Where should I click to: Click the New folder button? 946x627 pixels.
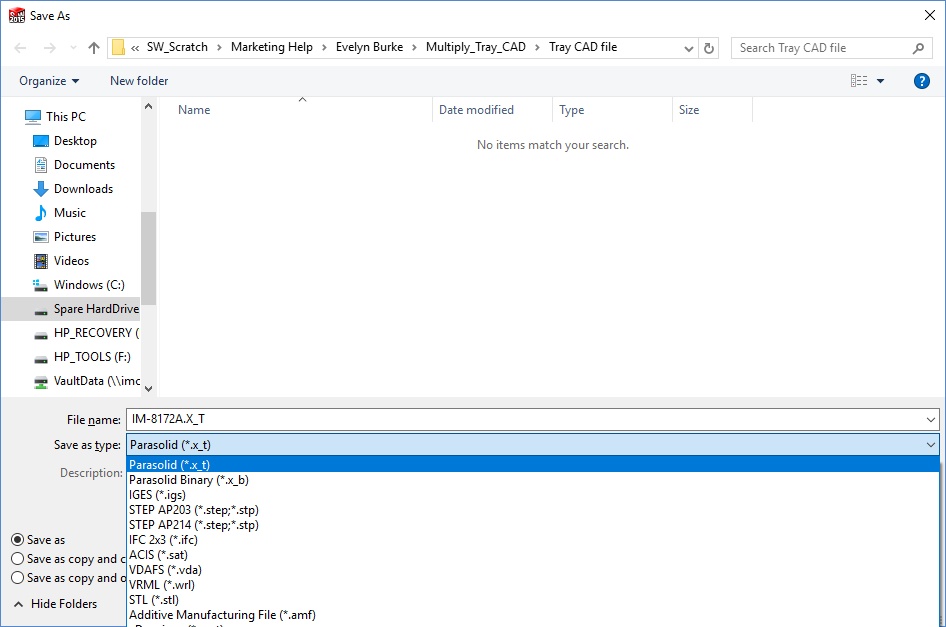pyautogui.click(x=139, y=81)
